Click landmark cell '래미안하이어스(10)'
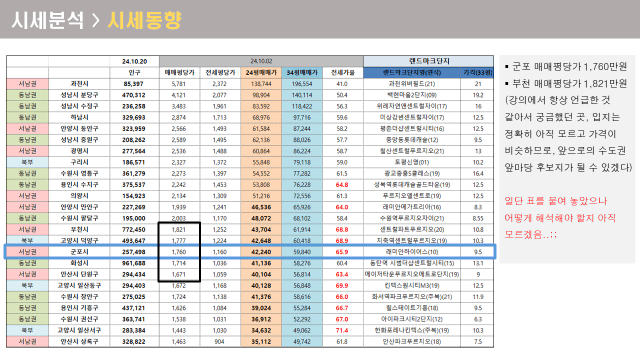Viewport: 640px width, 360px height. [412, 252]
